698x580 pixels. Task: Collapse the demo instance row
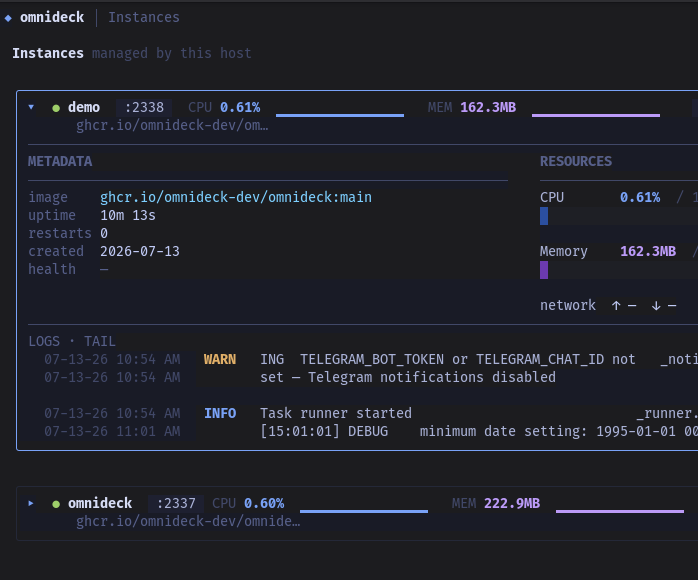(x=31, y=107)
